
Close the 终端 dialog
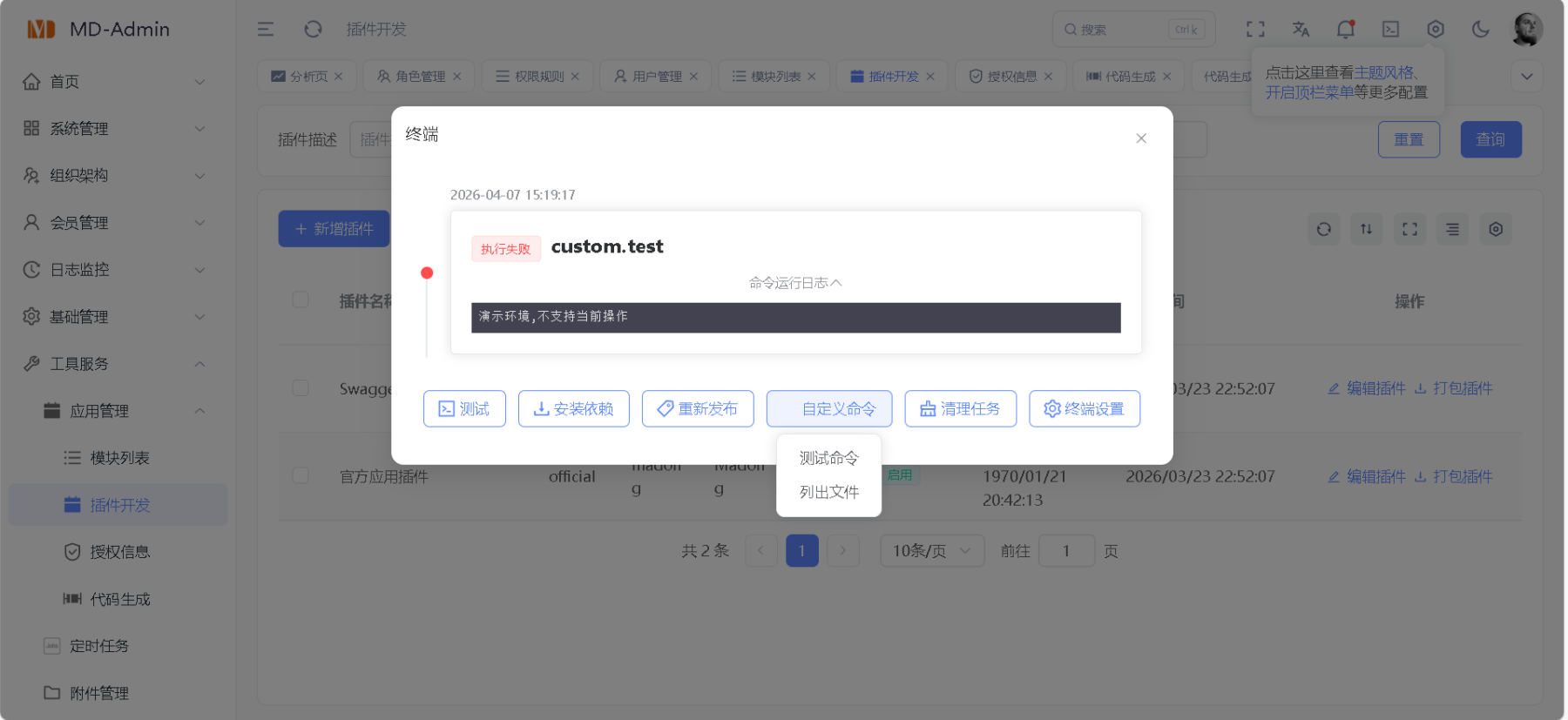(x=1141, y=138)
